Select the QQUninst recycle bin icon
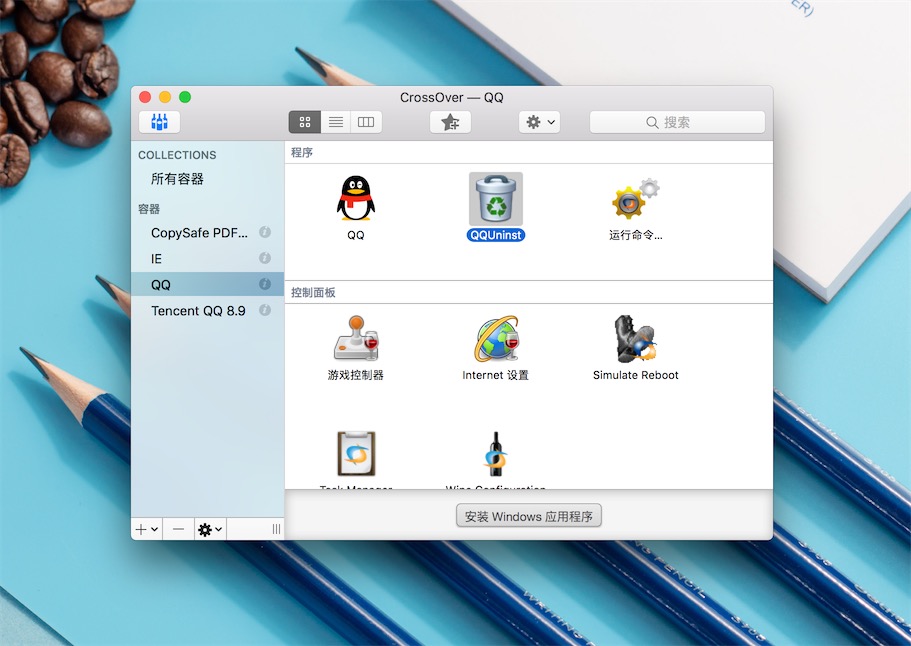 [x=496, y=199]
